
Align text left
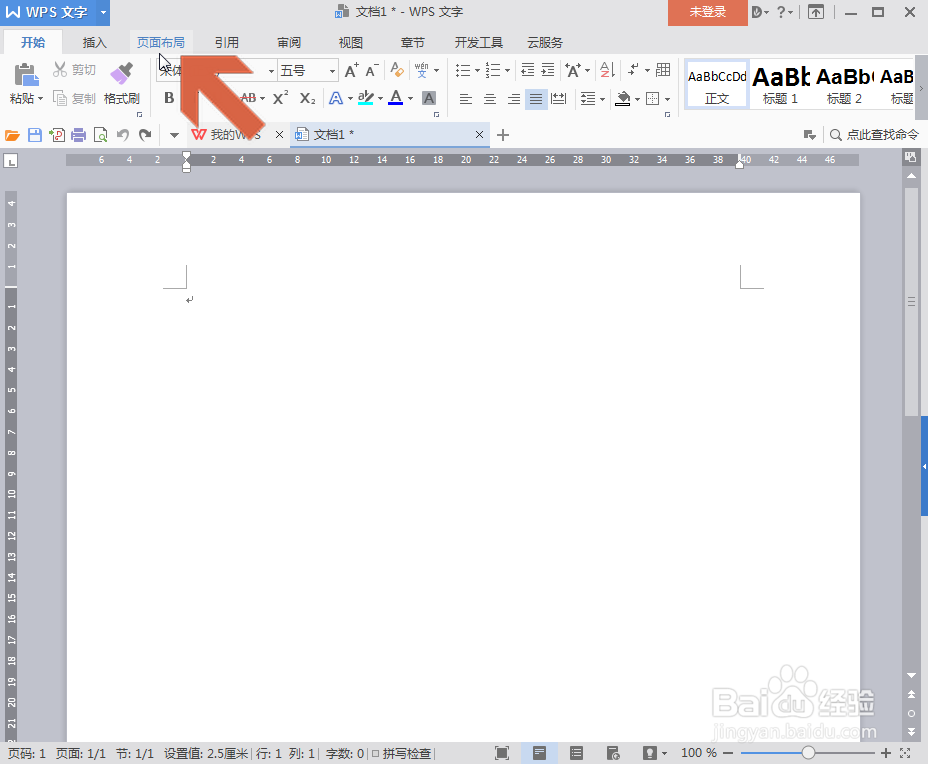tap(466, 99)
